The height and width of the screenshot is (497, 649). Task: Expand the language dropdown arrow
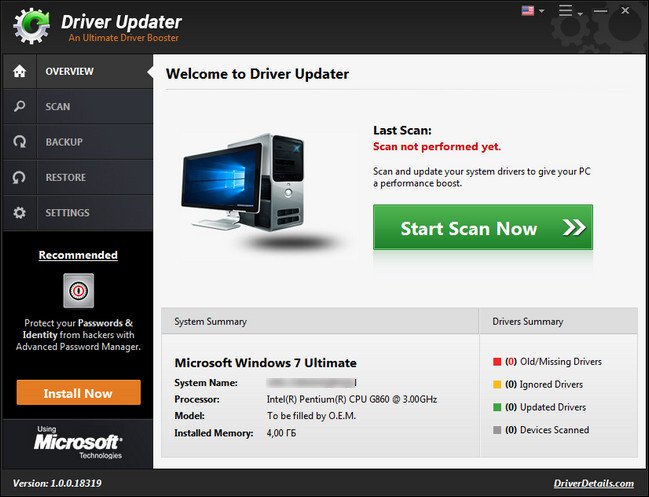(541, 11)
